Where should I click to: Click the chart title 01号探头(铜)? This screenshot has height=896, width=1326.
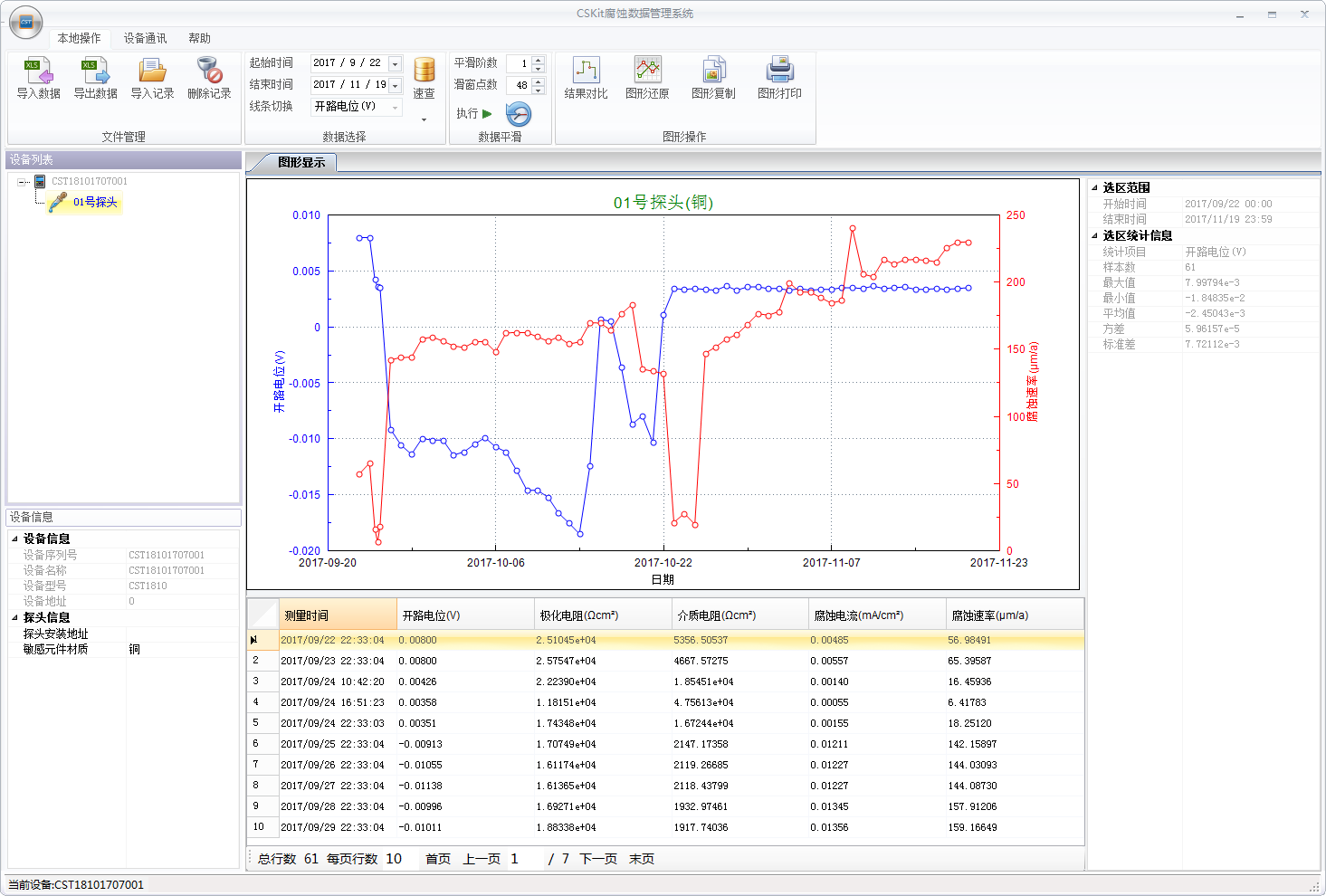(663, 203)
